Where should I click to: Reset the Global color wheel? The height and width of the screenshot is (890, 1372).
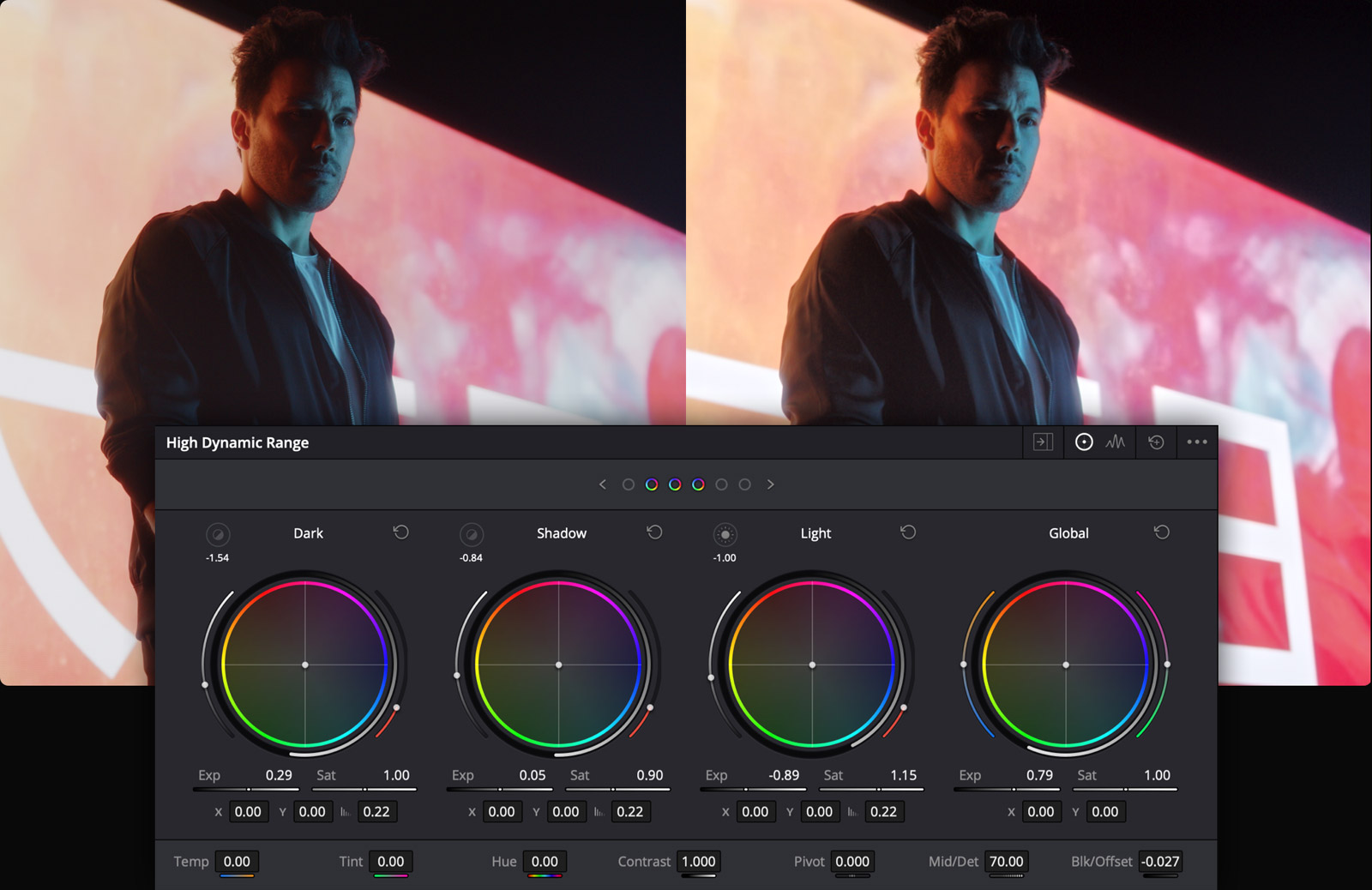pyautogui.click(x=1162, y=532)
